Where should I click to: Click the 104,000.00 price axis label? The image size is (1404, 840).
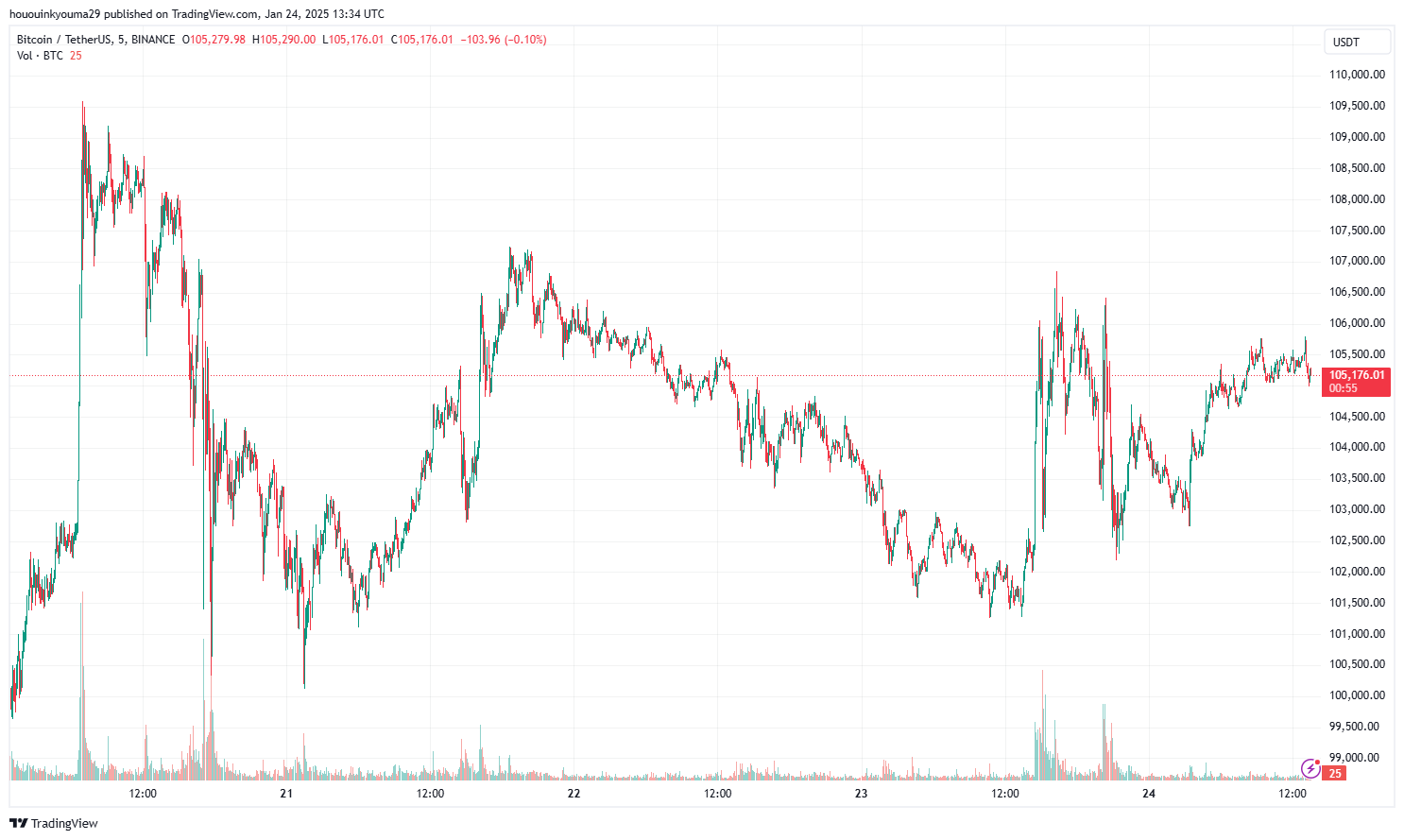tap(1357, 447)
